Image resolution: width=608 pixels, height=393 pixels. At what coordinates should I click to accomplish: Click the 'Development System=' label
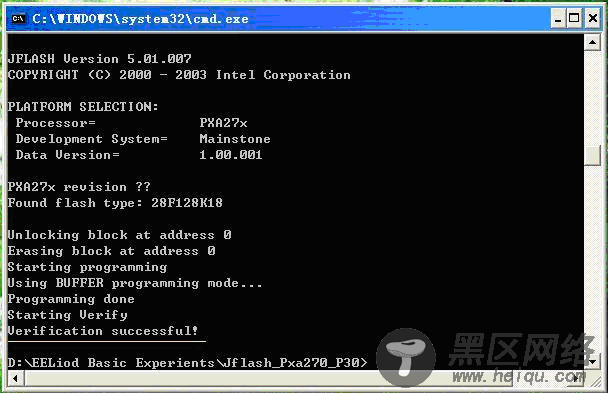coord(92,139)
